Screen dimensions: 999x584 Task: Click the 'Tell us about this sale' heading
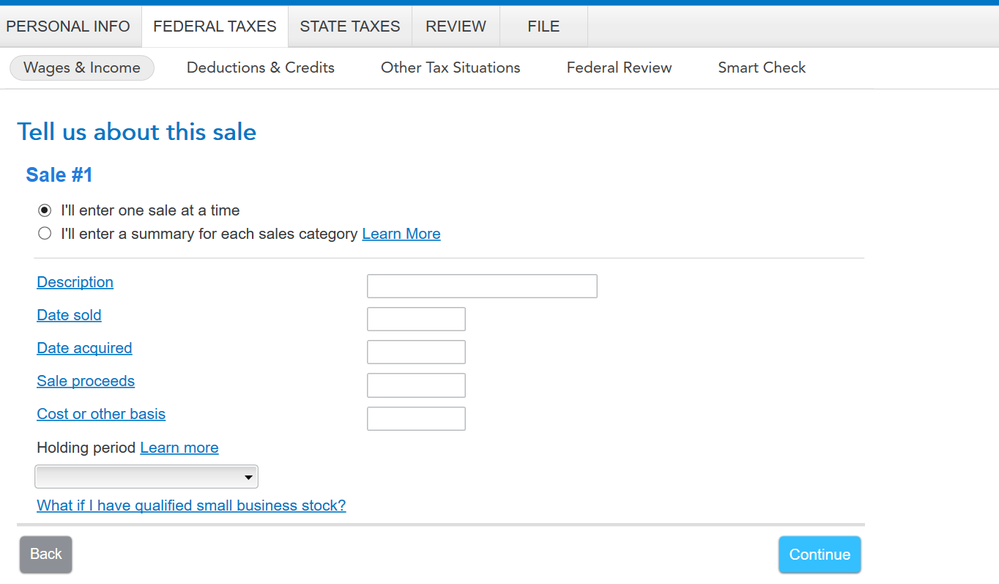point(136,132)
